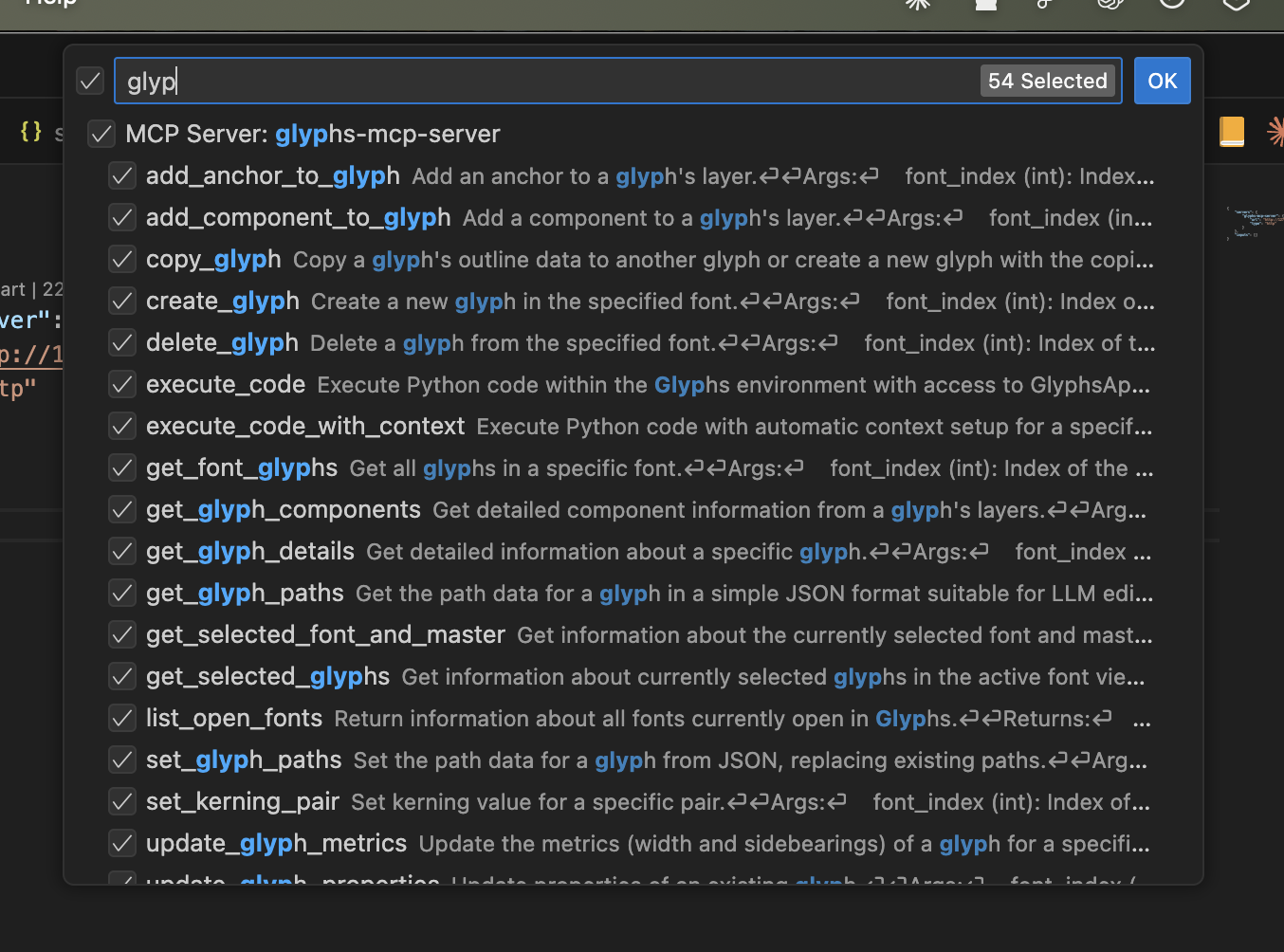Disable the set_kerning_pair checkbox

122,802
